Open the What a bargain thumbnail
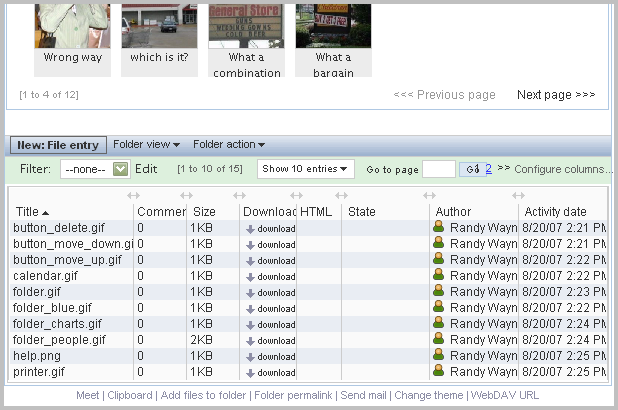The height and width of the screenshot is (410, 618). pos(333,26)
